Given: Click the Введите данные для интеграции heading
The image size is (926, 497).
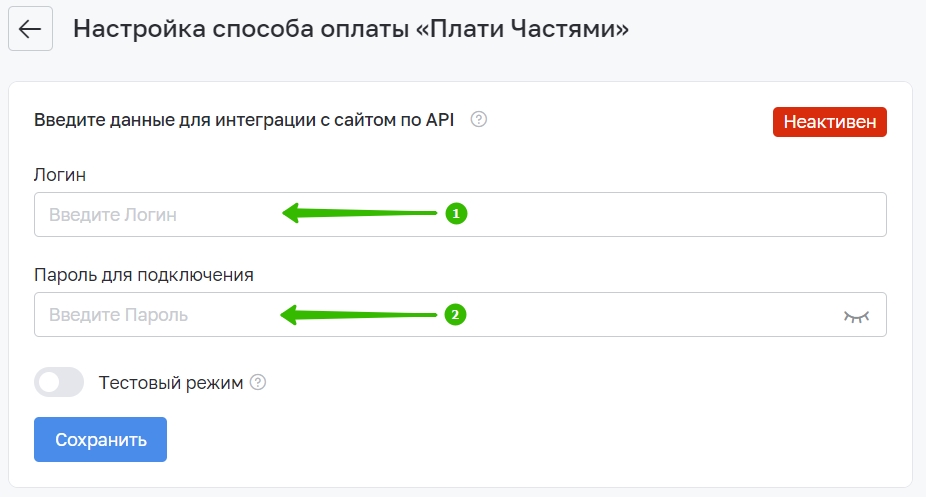Looking at the screenshot, I should (244, 119).
